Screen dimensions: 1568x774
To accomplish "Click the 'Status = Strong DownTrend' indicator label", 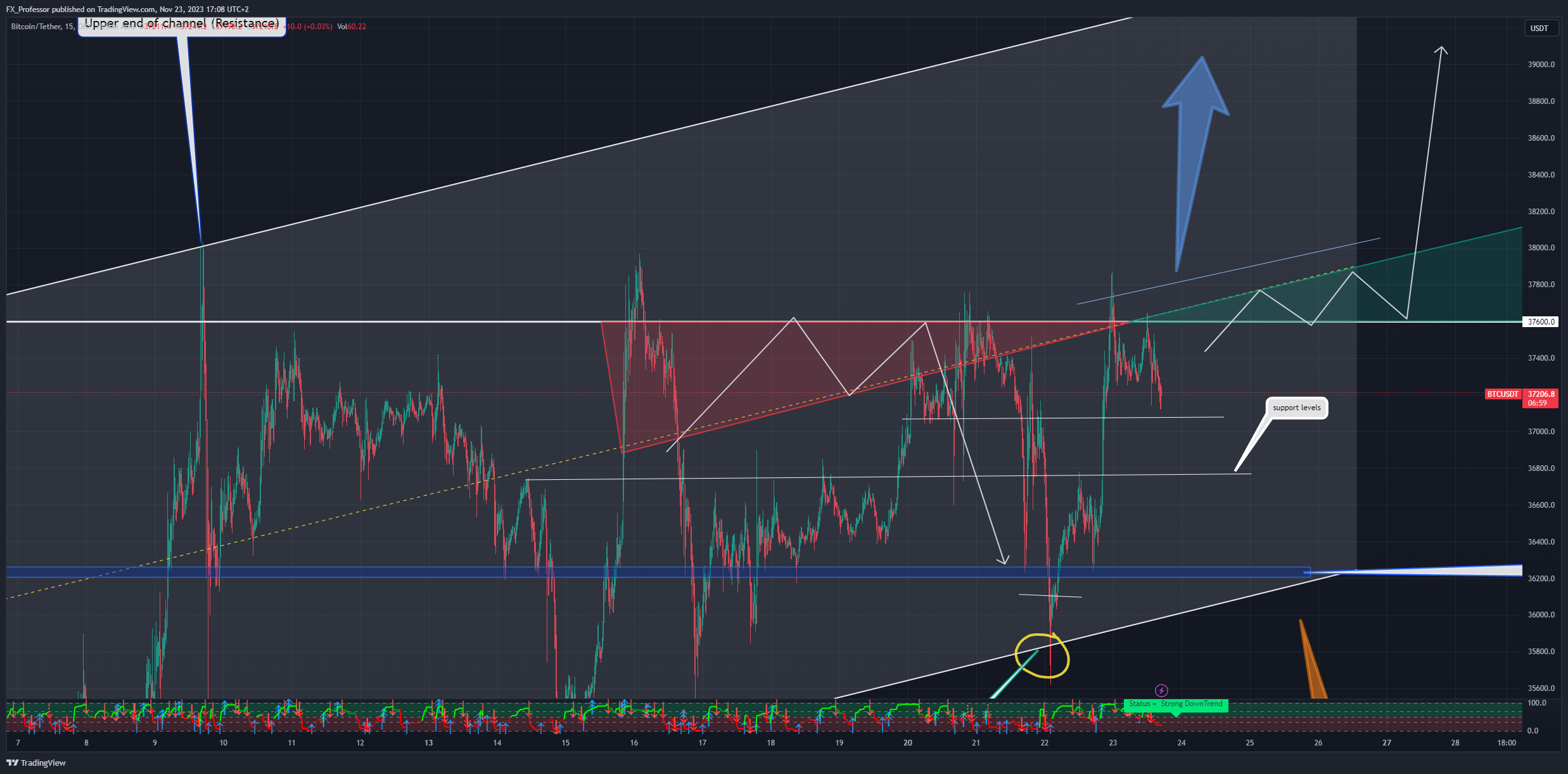I will point(1176,704).
